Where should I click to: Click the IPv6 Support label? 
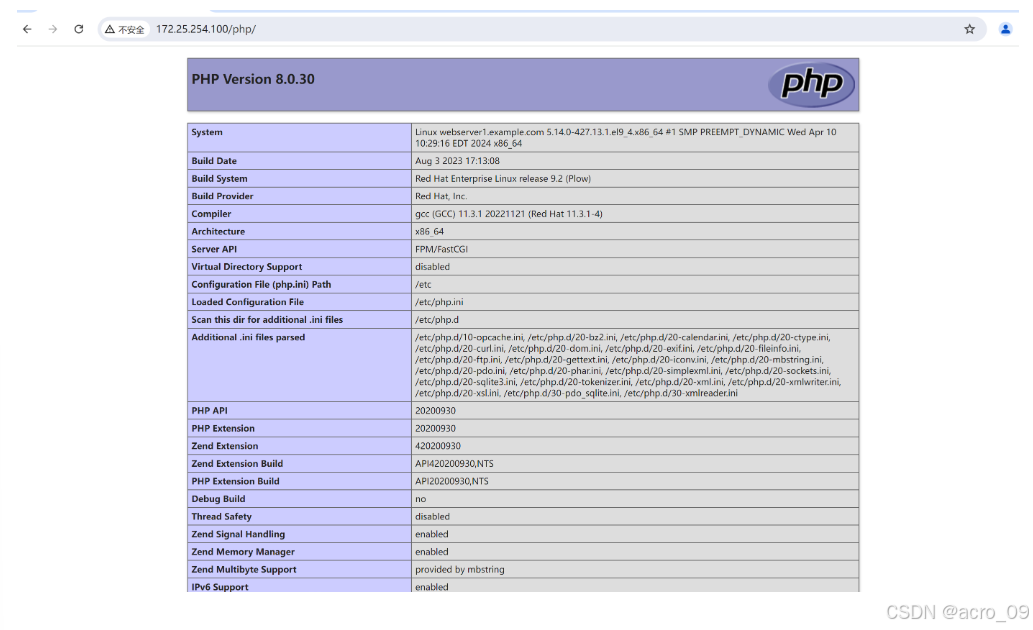pyautogui.click(x=220, y=587)
